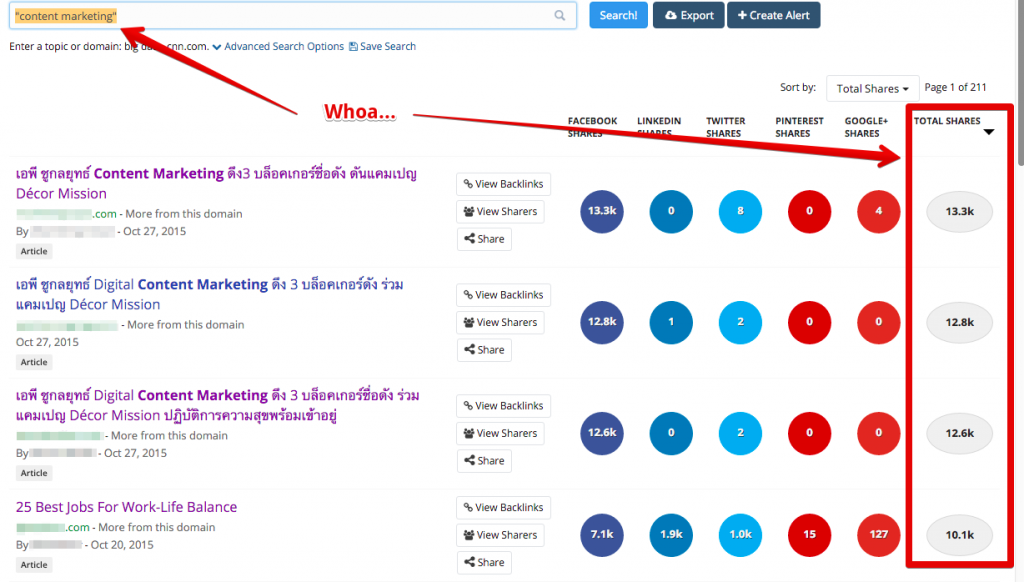Sort by Pinterest Shares column header
Screen dimensions: 1024x582
[x=799, y=127]
